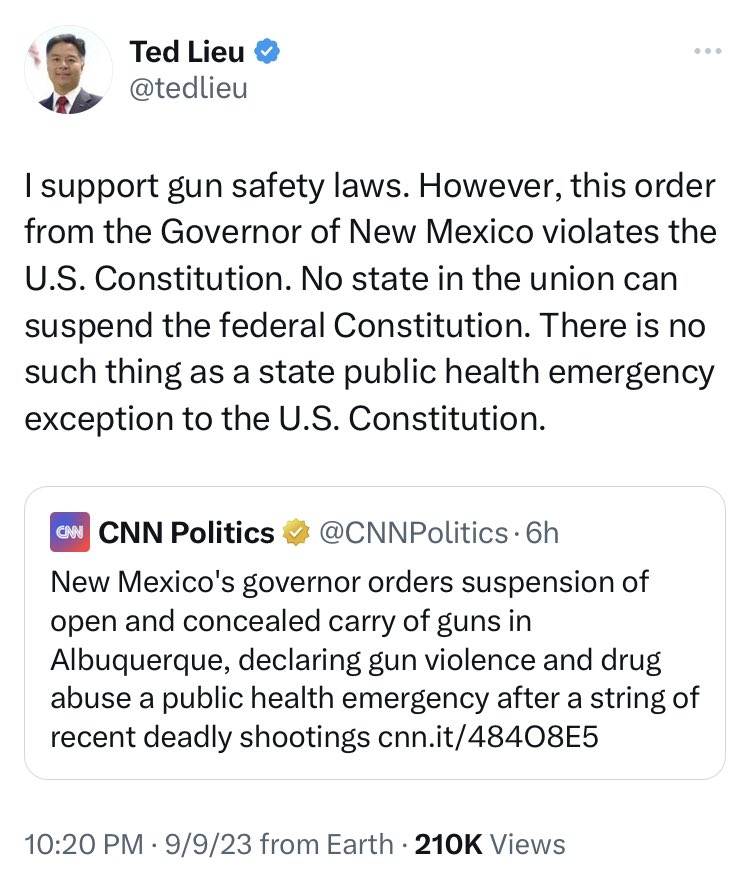
Task: Open the three-dot more options menu
Action: 708,51
